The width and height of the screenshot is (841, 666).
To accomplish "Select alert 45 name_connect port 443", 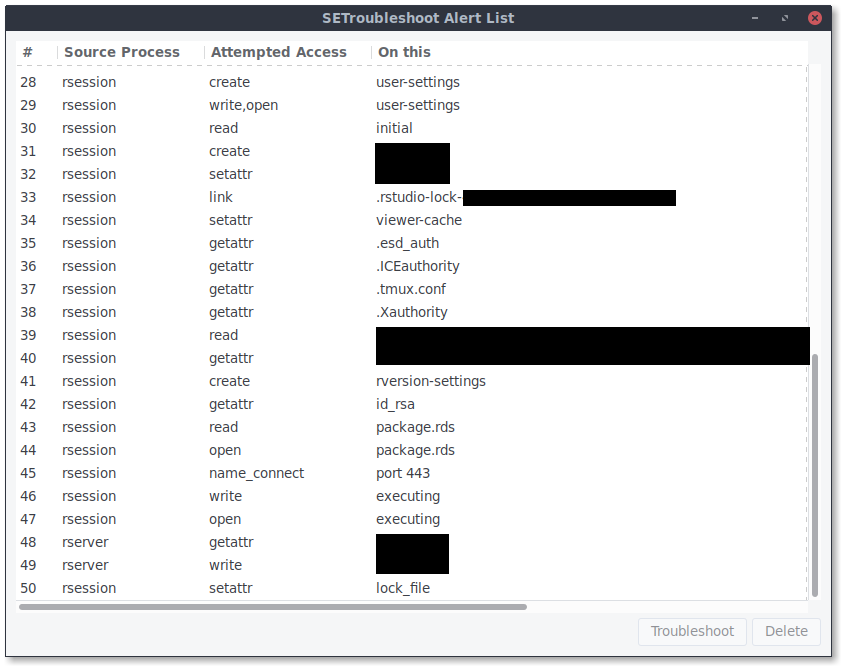I will pos(411,473).
